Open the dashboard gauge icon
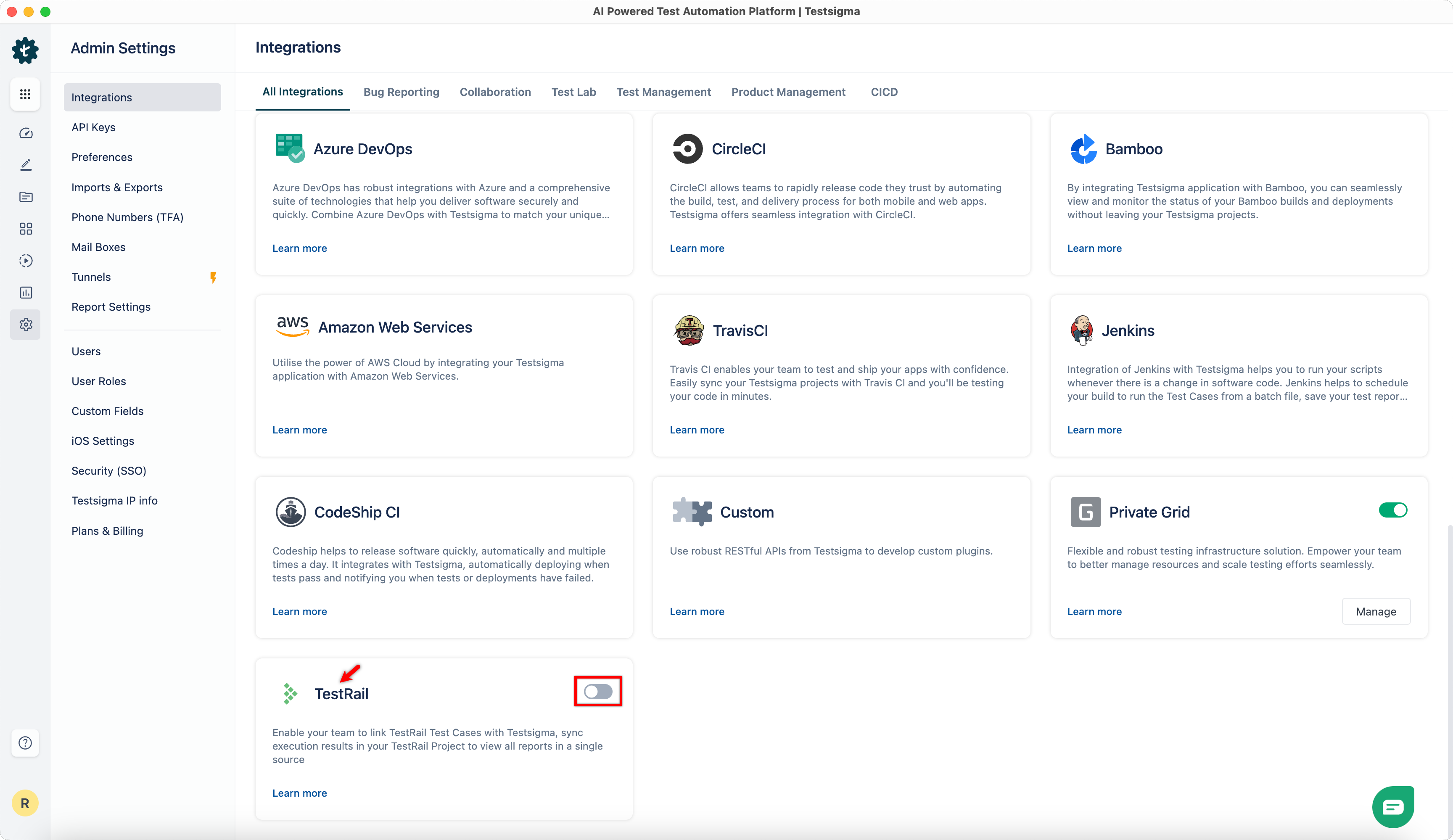This screenshot has height=840, width=1453. [x=25, y=133]
